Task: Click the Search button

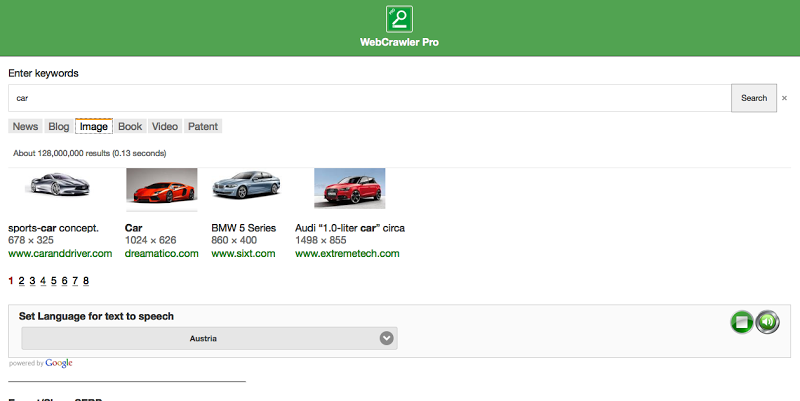Action: 754,98
